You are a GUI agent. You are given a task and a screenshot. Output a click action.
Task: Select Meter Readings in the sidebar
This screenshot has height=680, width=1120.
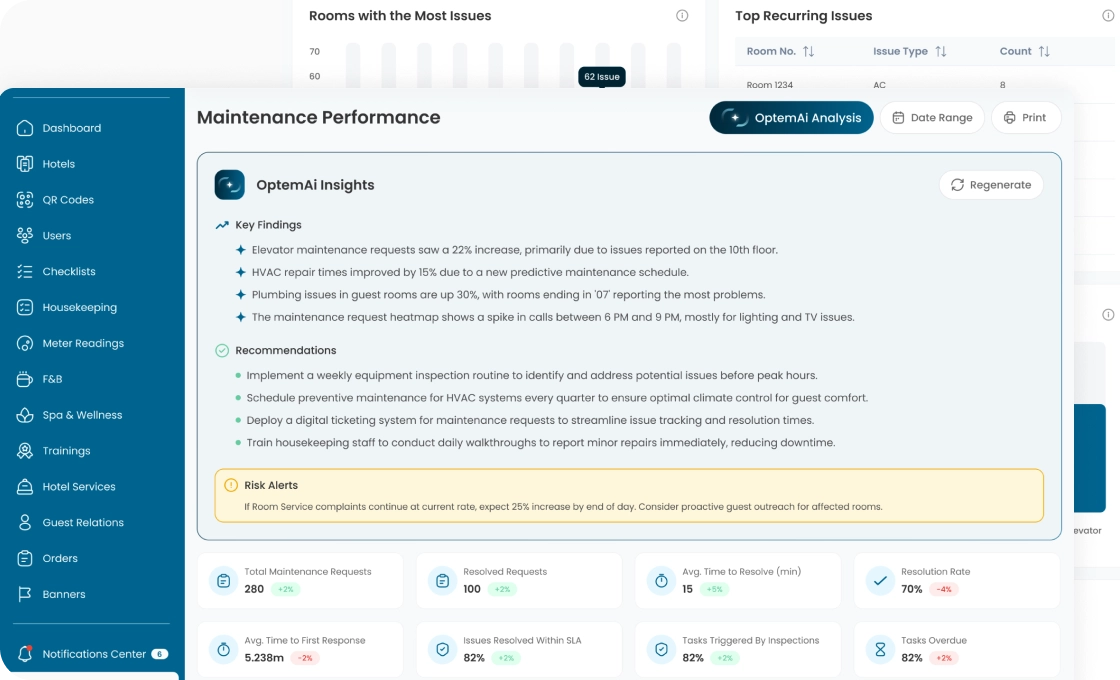[83, 343]
